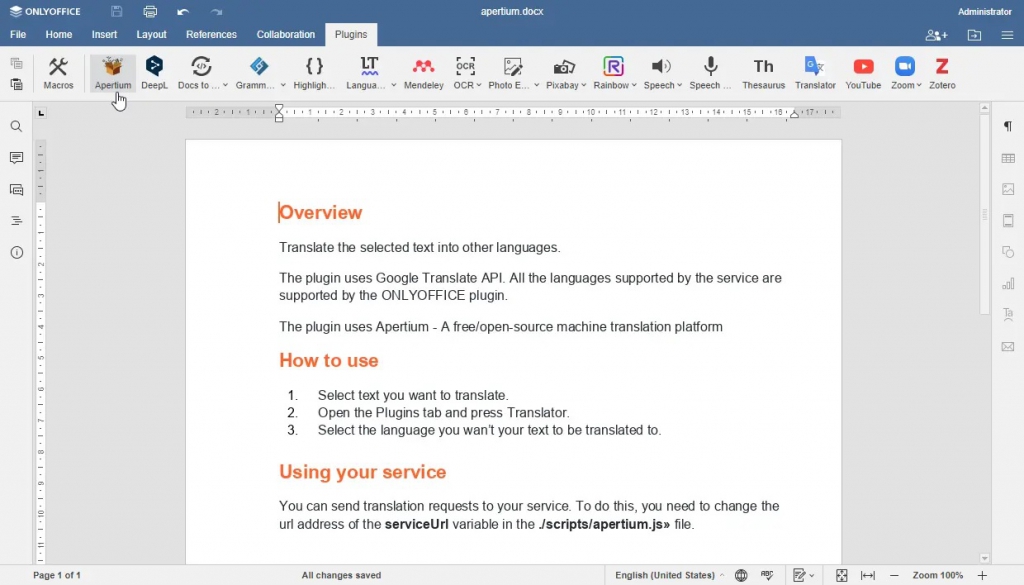Increase zoom with the plus control

(x=980, y=575)
